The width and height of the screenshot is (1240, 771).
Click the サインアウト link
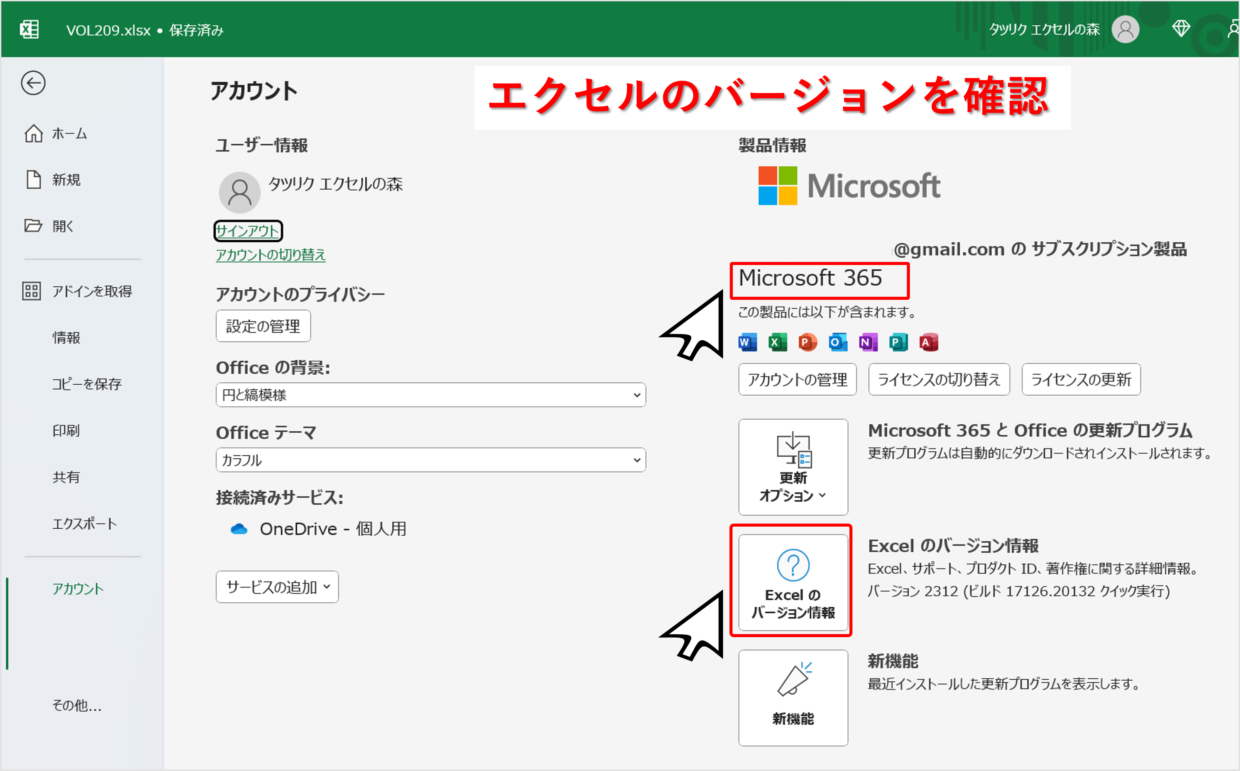coord(248,231)
